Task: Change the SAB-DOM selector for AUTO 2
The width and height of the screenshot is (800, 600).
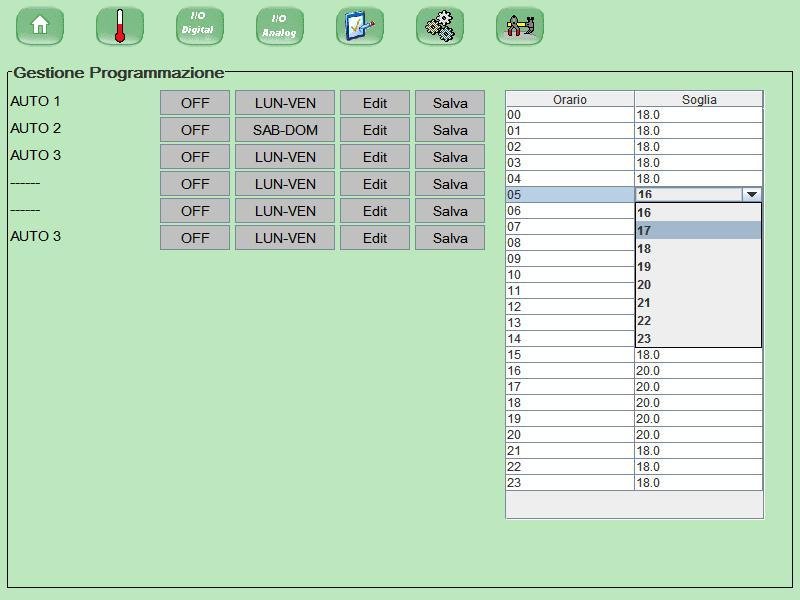Action: coord(284,129)
